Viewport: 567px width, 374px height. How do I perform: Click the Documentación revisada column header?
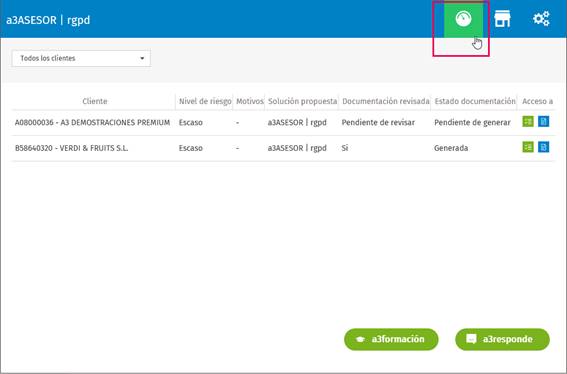coord(385,101)
